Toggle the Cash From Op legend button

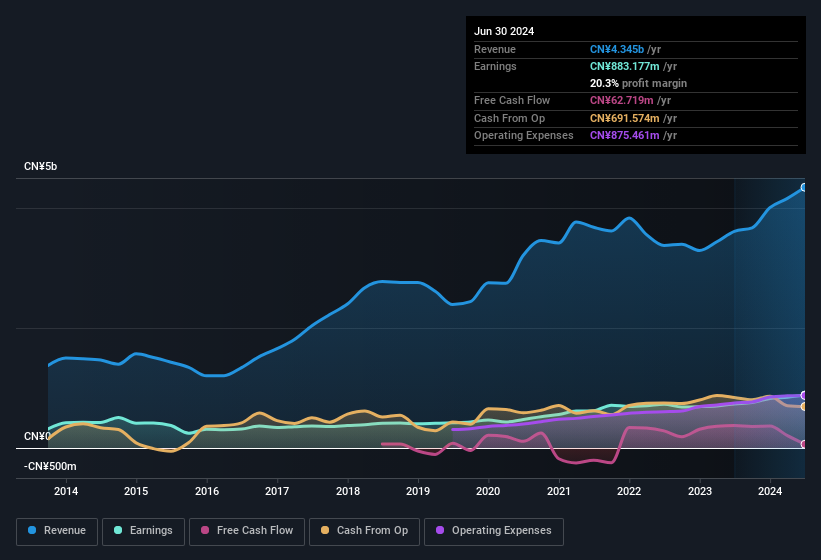(x=364, y=531)
